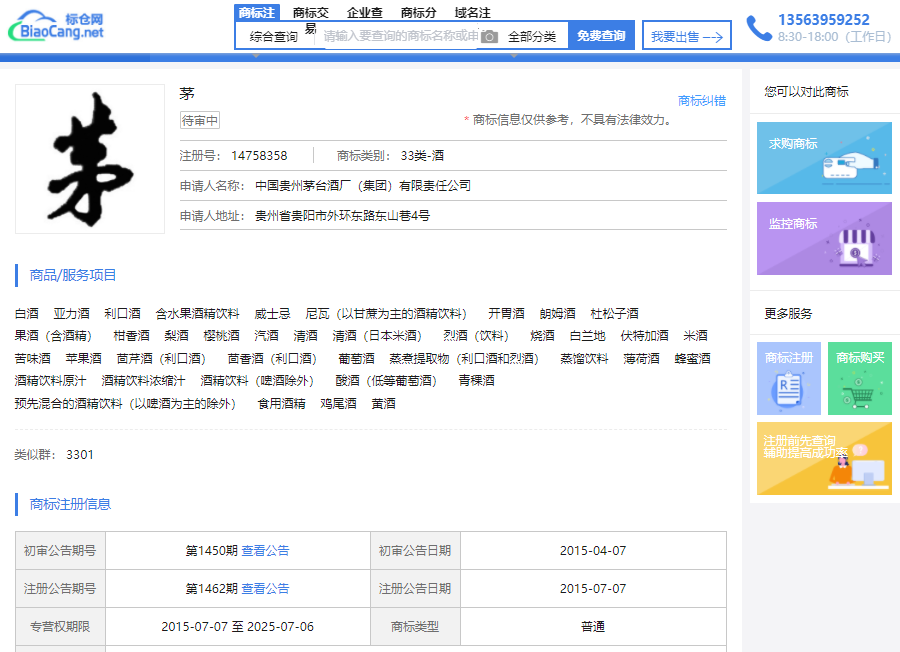Viewport: 900px width, 652px height.
Task: Open the 企业查 tab
Action: pyautogui.click(x=364, y=13)
